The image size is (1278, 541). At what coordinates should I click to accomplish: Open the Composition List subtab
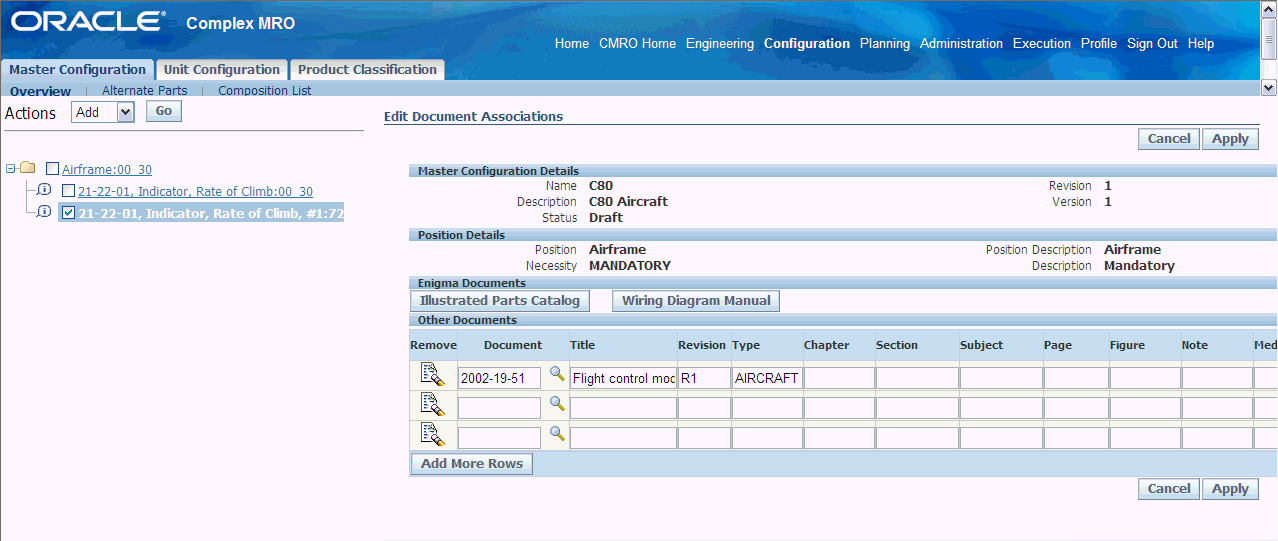pyautogui.click(x=264, y=90)
